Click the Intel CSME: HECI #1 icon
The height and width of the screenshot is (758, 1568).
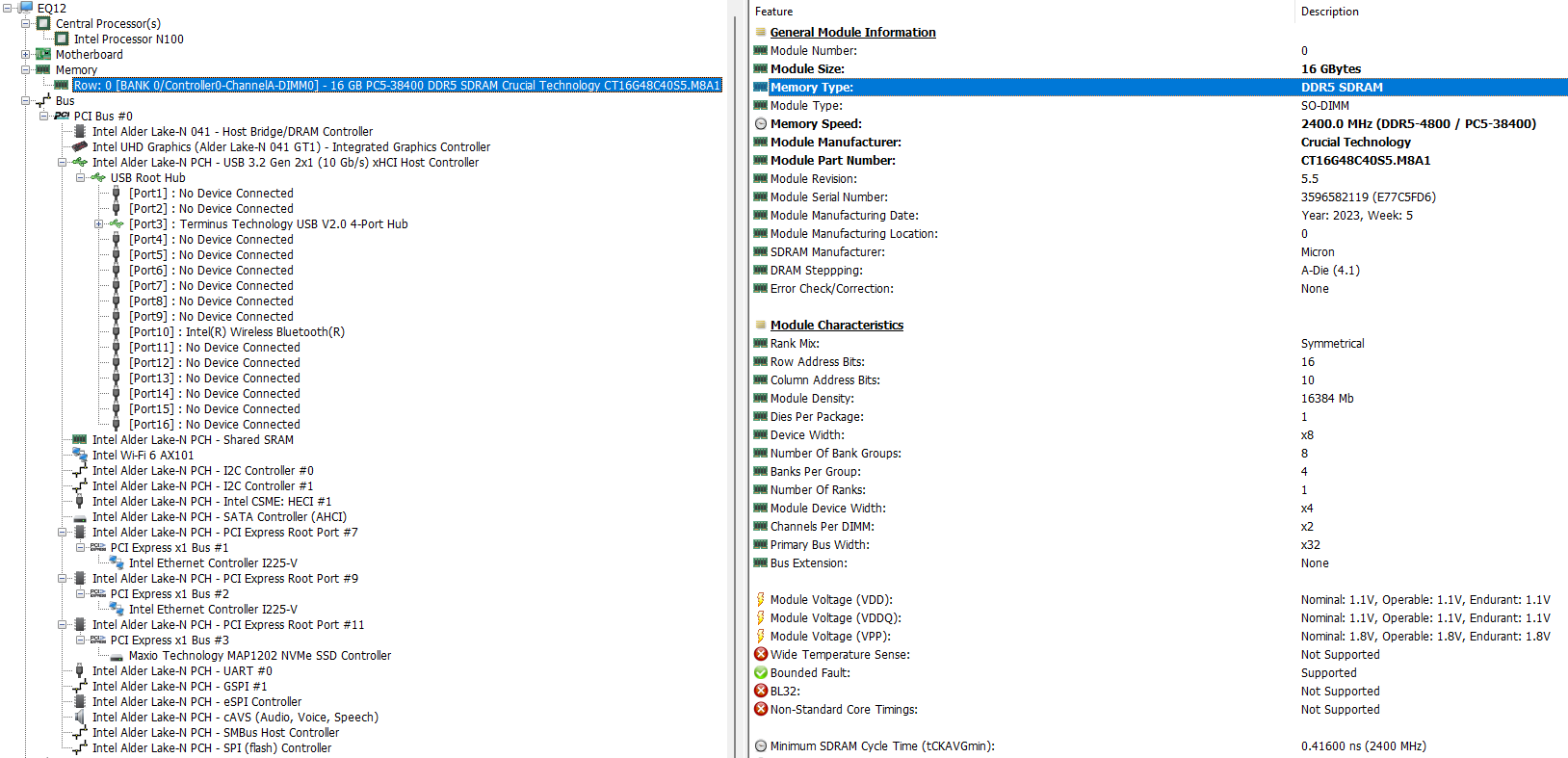point(80,501)
